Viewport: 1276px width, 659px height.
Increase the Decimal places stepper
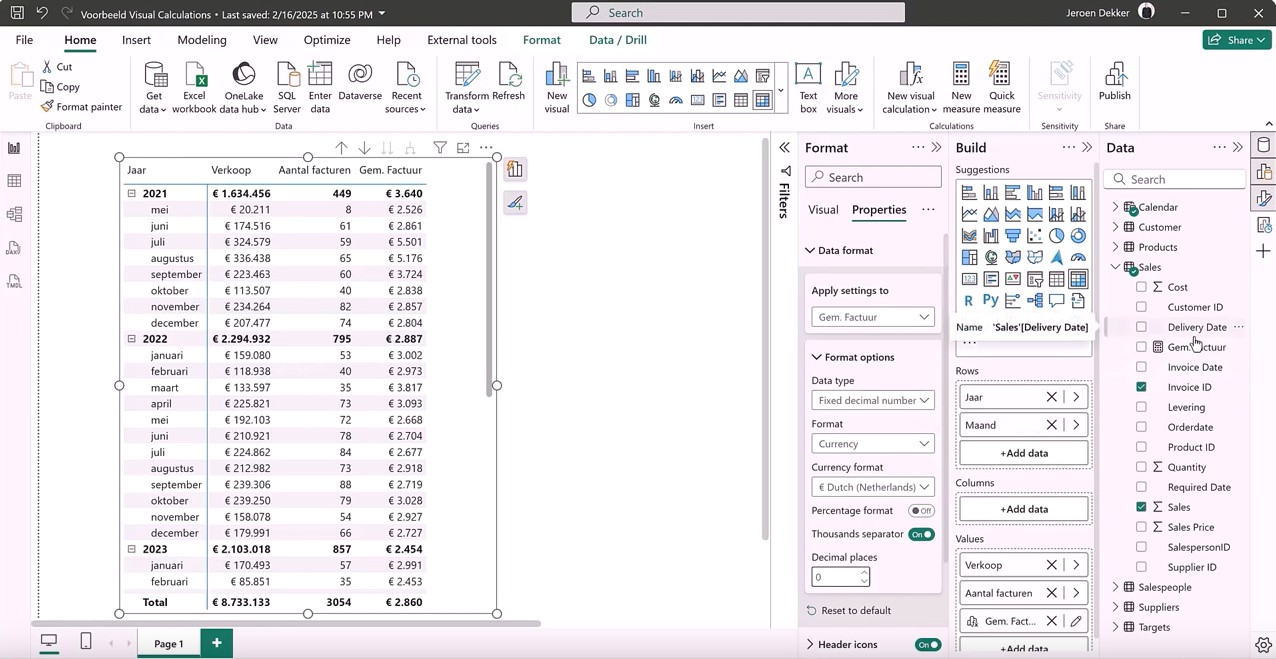865,573
